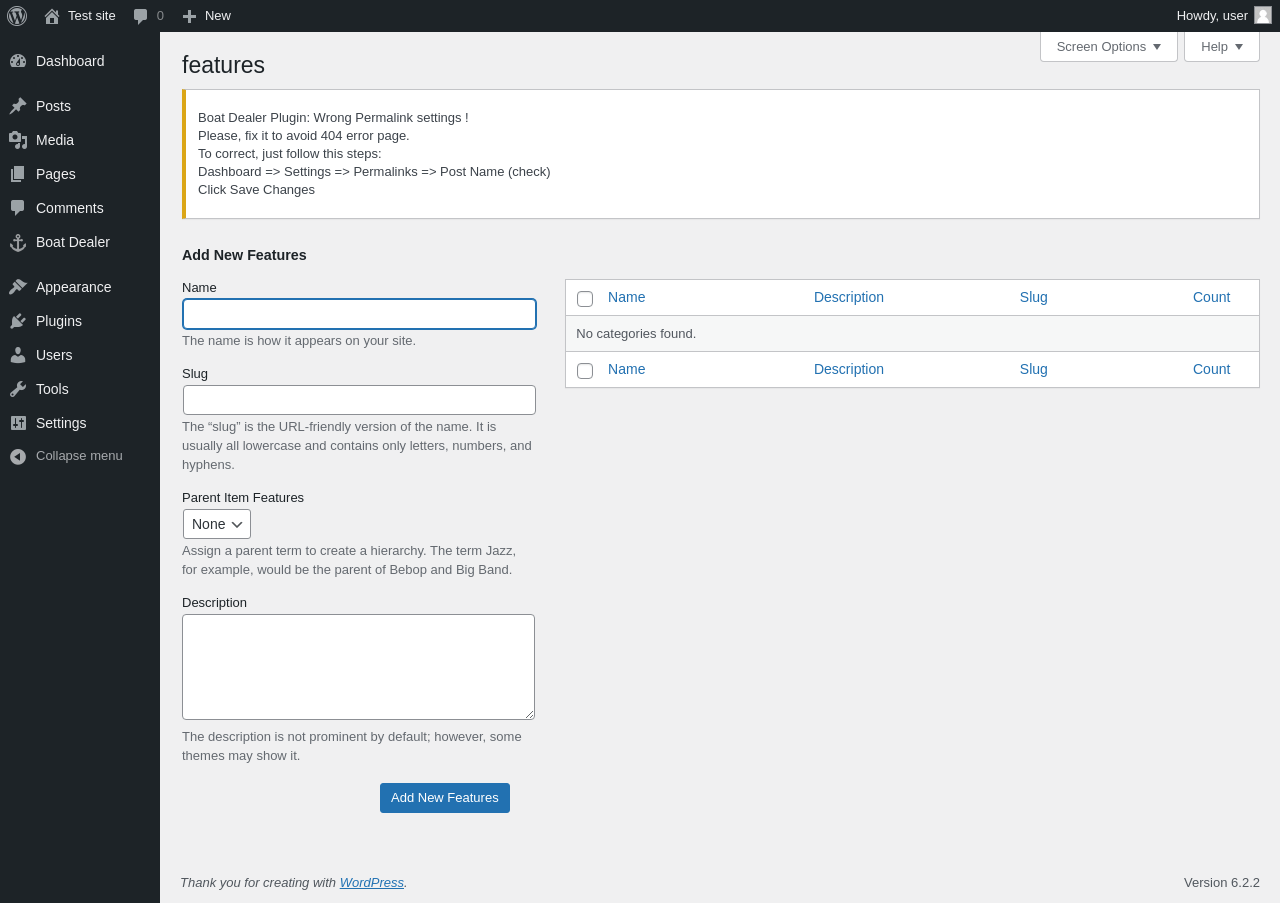The width and height of the screenshot is (1280, 903).
Task: Click the Posts pushpin icon
Action: pos(18,106)
